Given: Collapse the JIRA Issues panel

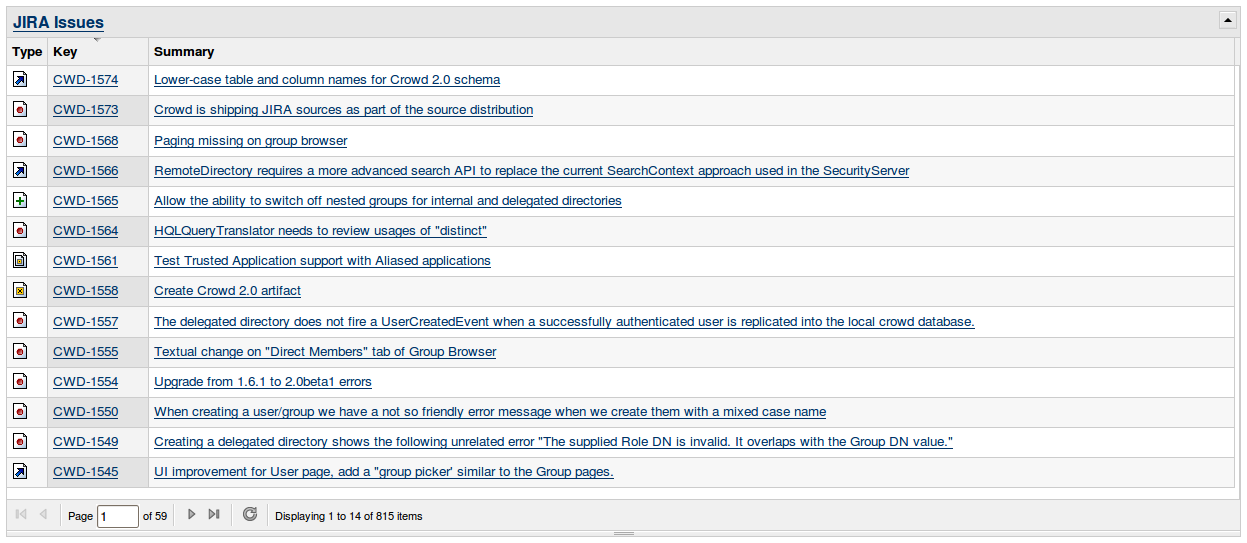Looking at the screenshot, I should coord(1226,20).
